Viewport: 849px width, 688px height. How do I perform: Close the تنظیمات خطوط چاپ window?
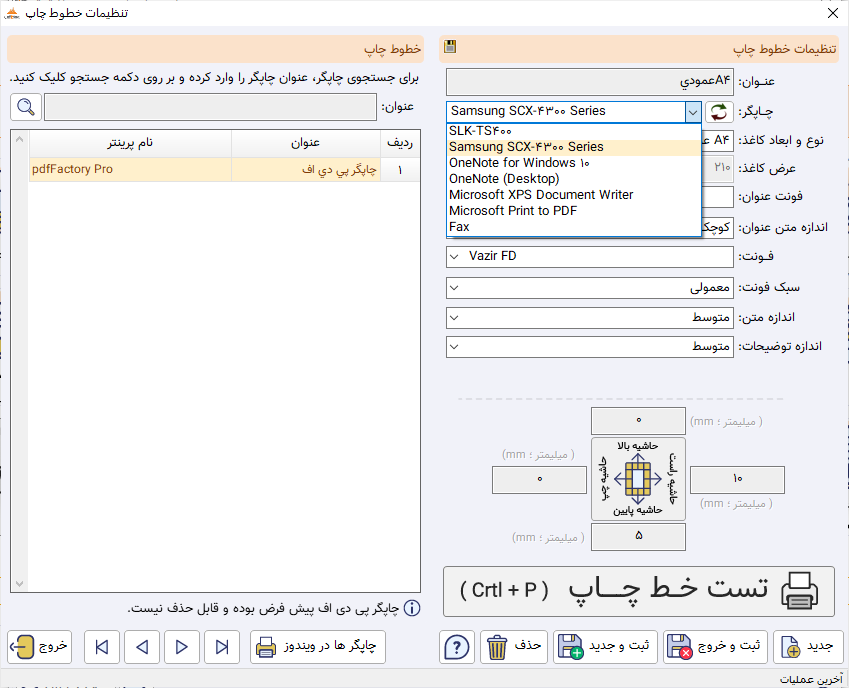pos(833,13)
